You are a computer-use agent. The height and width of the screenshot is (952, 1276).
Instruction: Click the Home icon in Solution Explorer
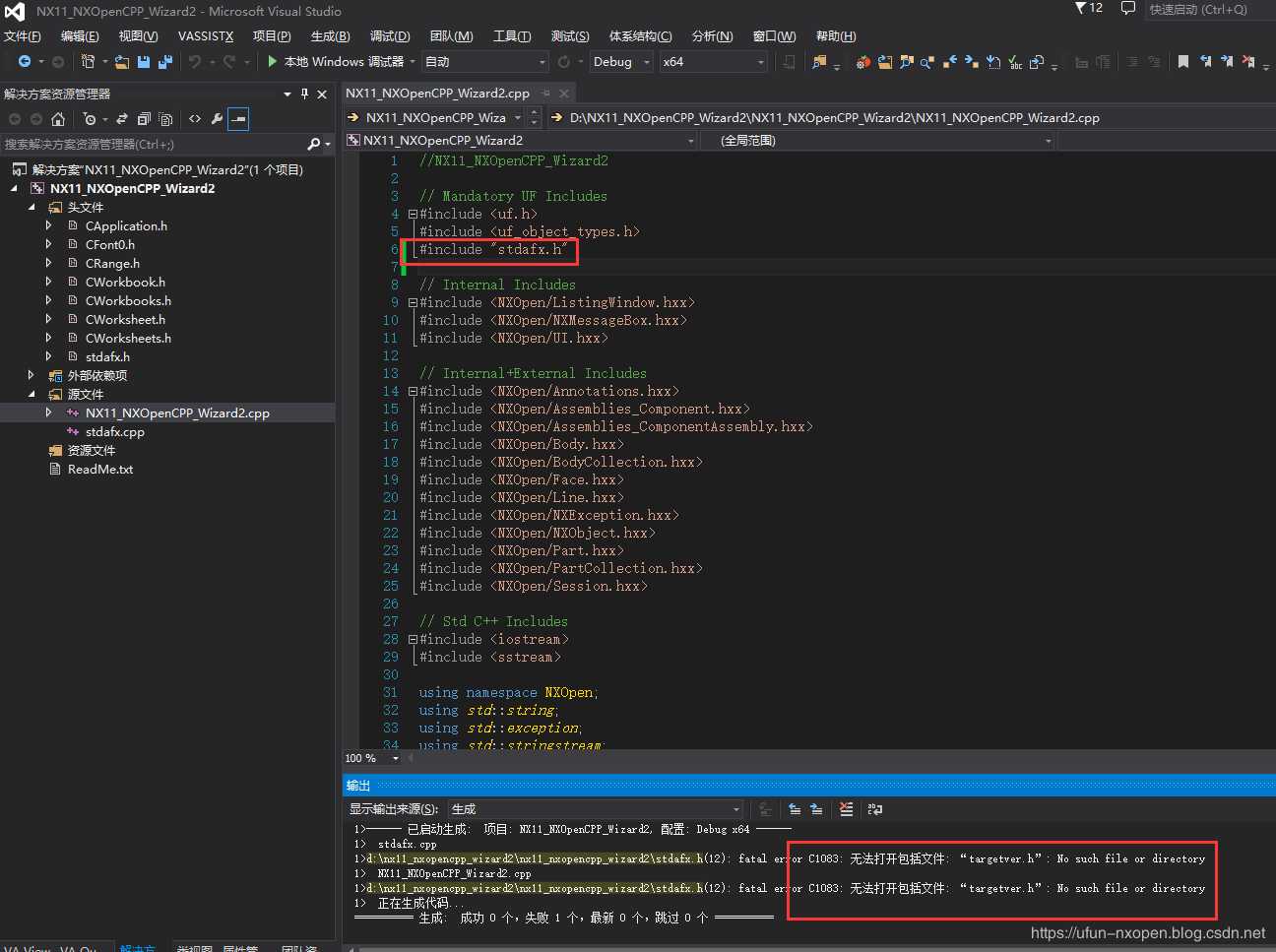pyautogui.click(x=58, y=119)
